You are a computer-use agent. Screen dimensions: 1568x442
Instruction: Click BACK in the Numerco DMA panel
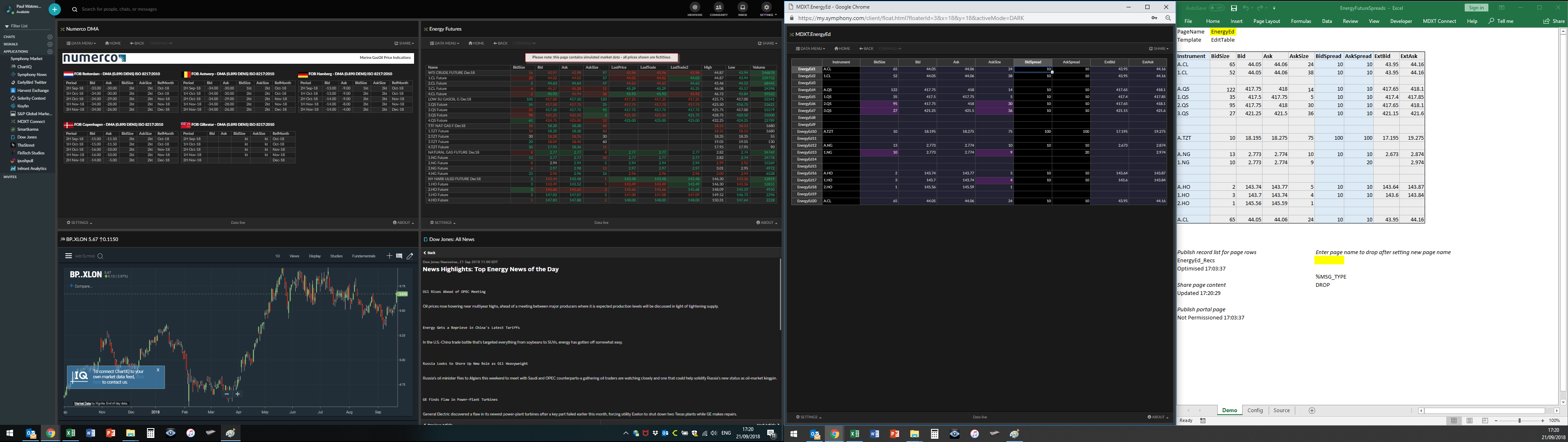coord(137,43)
